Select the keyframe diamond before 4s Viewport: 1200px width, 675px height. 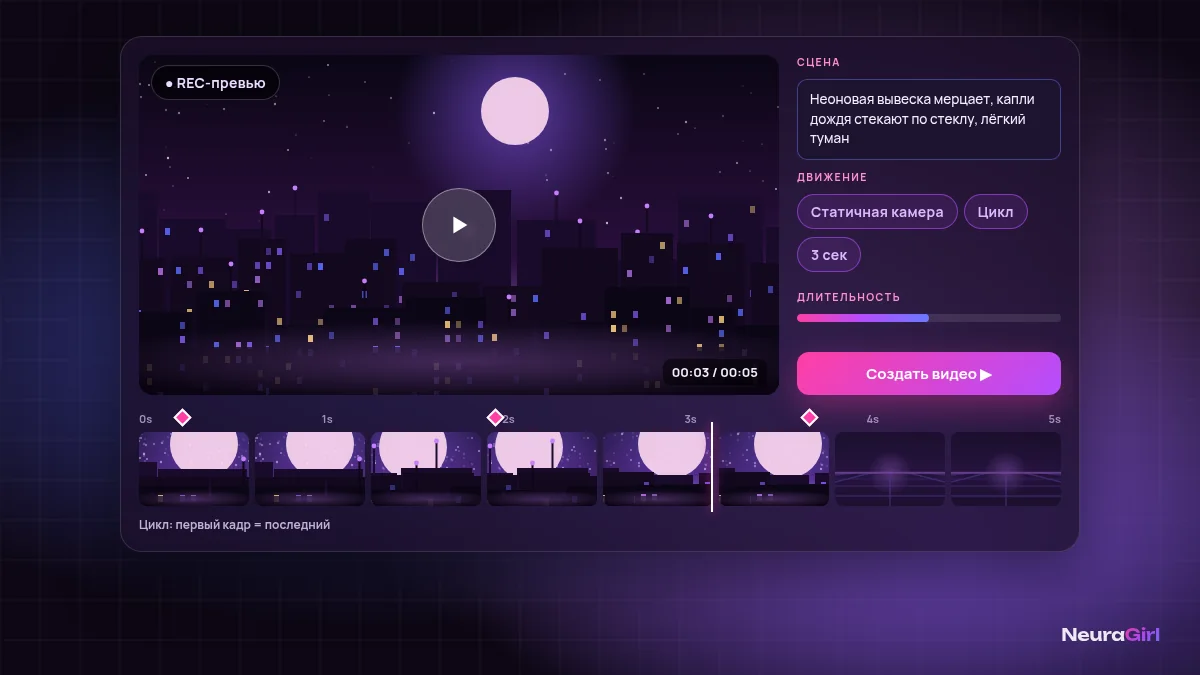click(x=809, y=417)
